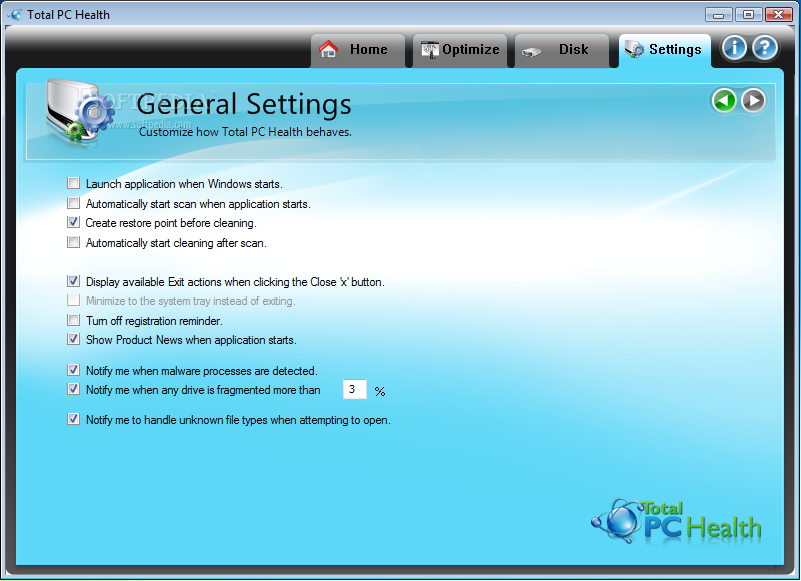
Task: Toggle malware processes notification checkbox
Action: (74, 370)
